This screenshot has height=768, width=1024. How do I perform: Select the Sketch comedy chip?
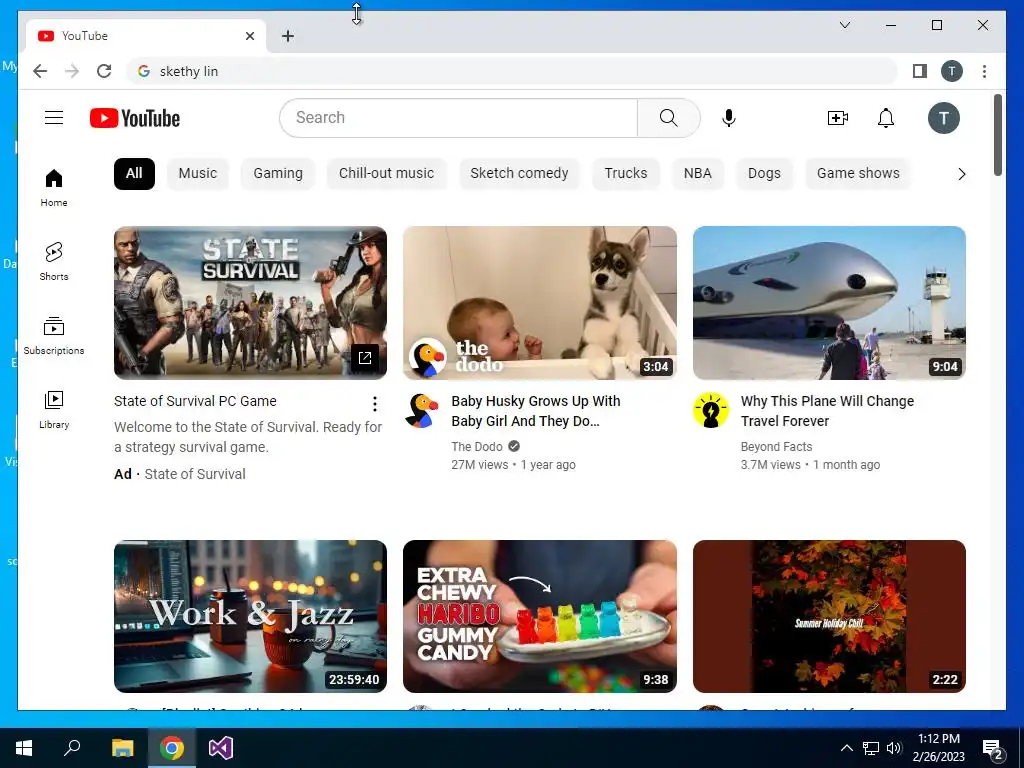coord(519,174)
